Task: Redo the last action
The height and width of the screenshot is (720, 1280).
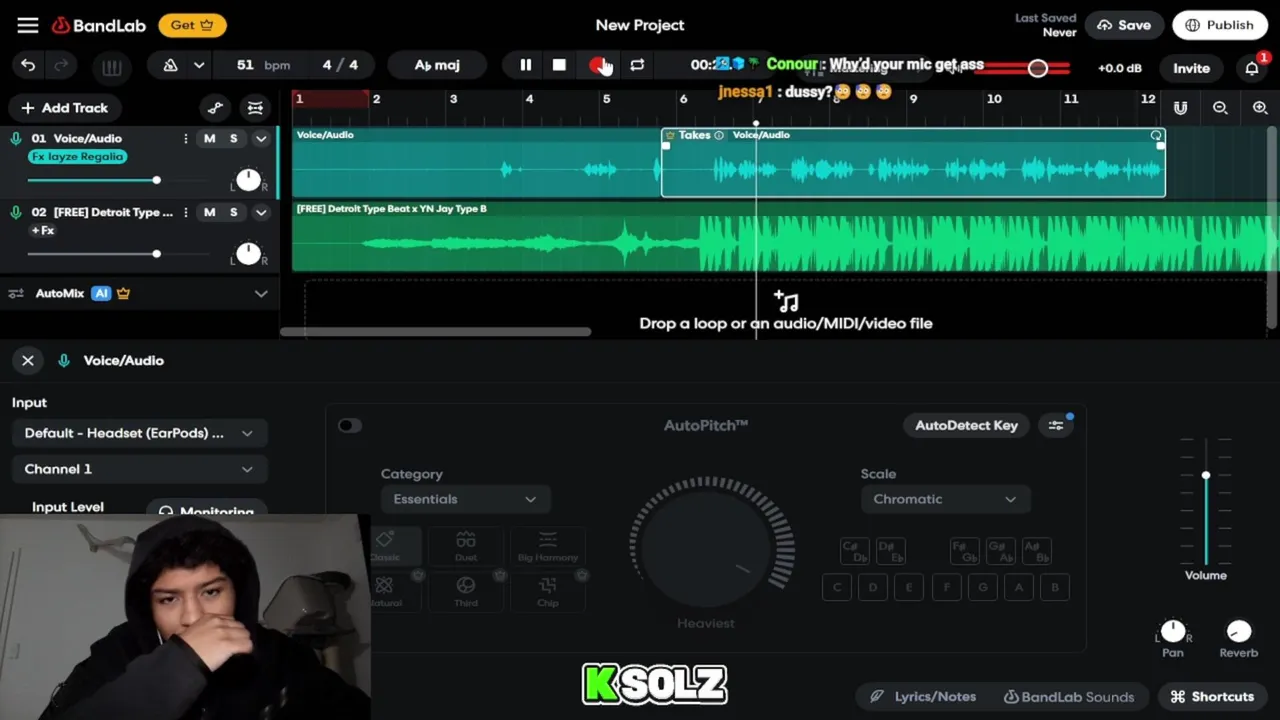Action: click(61, 65)
